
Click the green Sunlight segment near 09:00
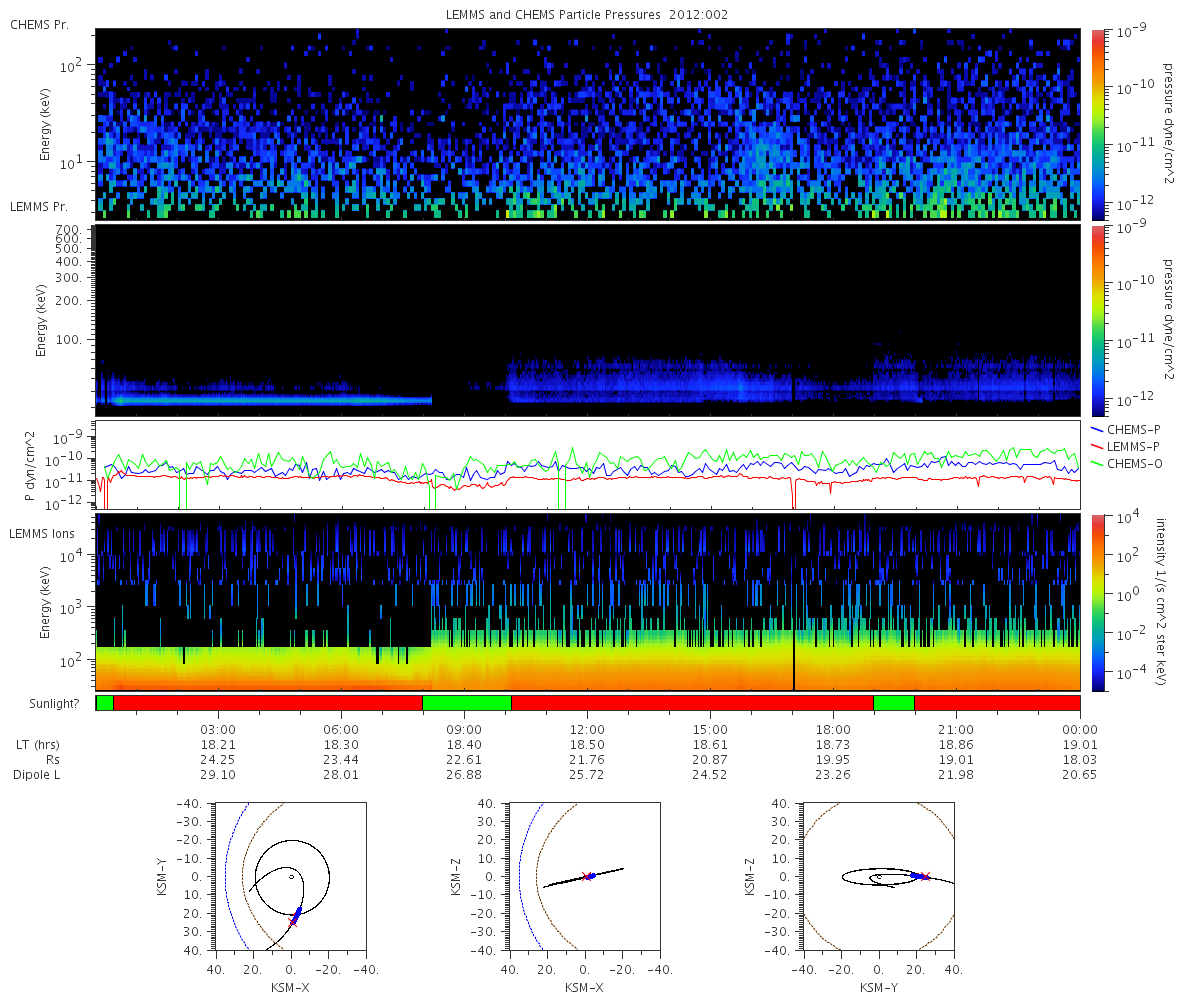coord(467,703)
